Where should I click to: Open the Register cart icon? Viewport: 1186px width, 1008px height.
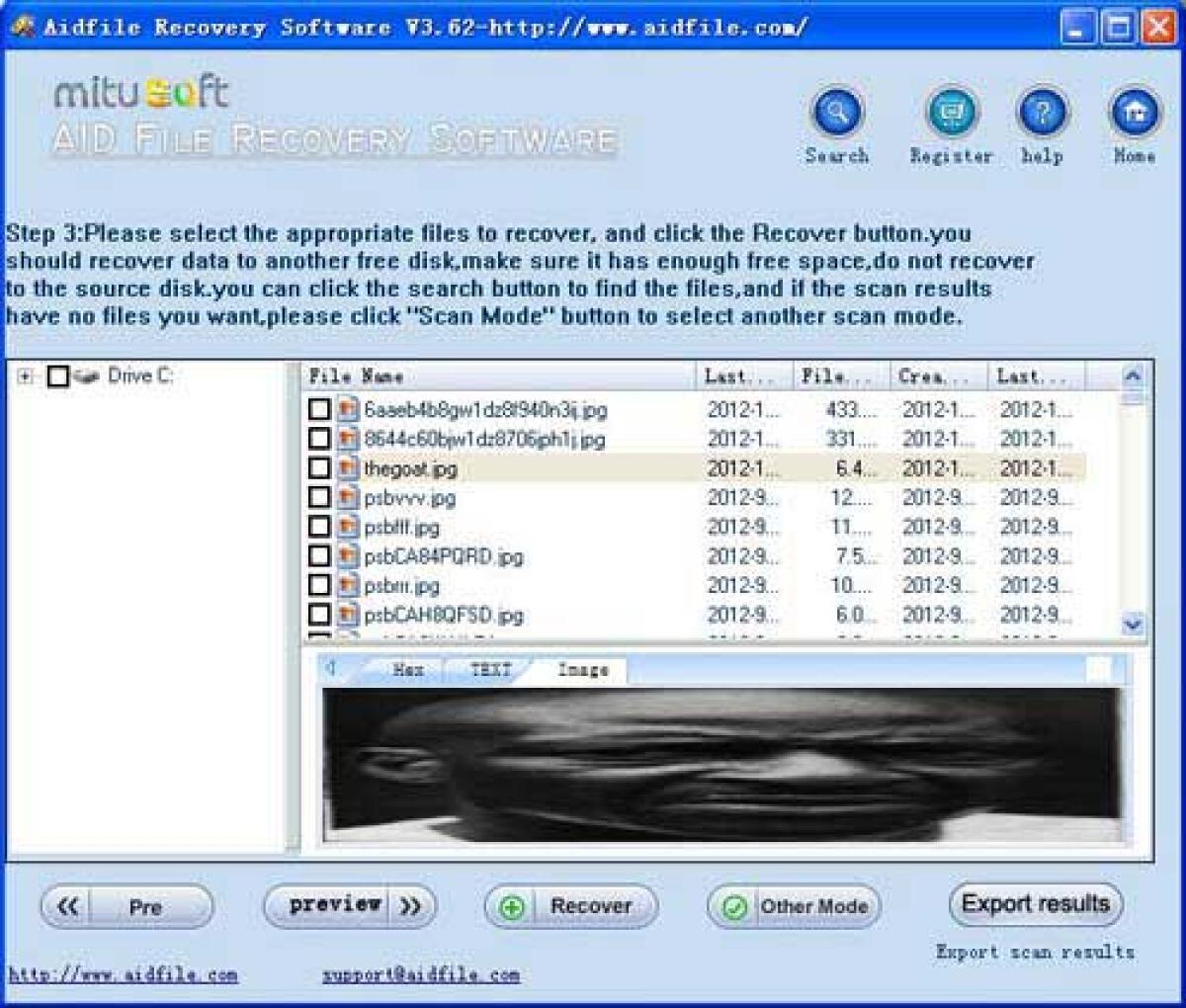tap(951, 113)
